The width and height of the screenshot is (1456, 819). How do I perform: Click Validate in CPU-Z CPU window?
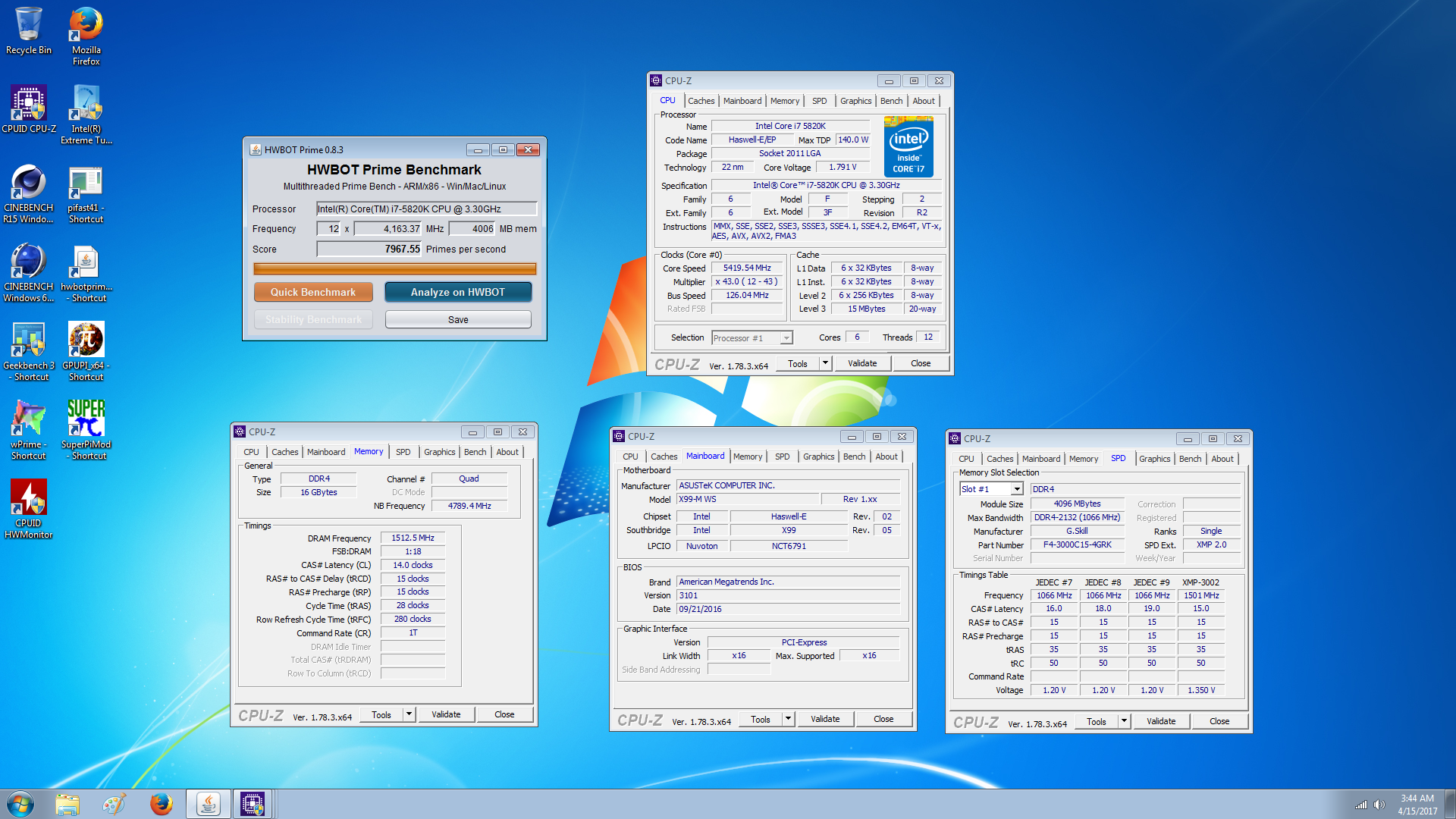(x=862, y=363)
